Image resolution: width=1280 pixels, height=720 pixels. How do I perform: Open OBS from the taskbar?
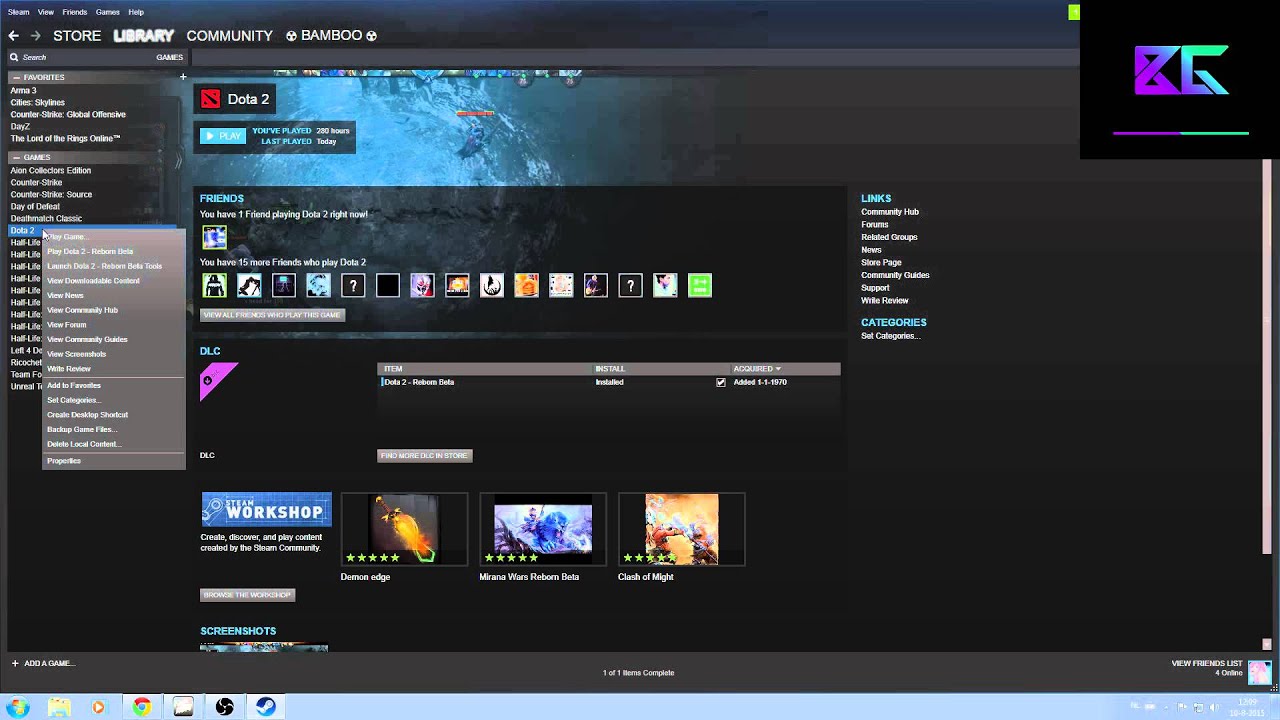pyautogui.click(x=224, y=707)
